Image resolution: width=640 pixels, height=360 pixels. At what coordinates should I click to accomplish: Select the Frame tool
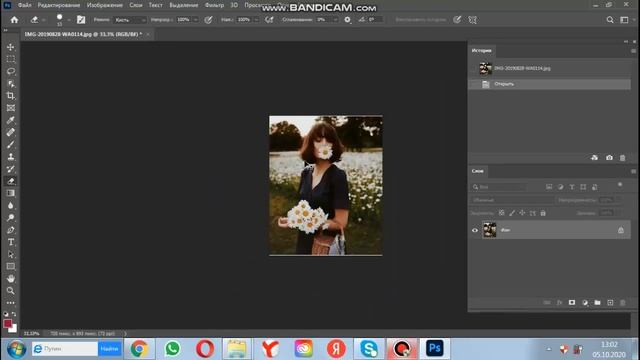pos(11,108)
